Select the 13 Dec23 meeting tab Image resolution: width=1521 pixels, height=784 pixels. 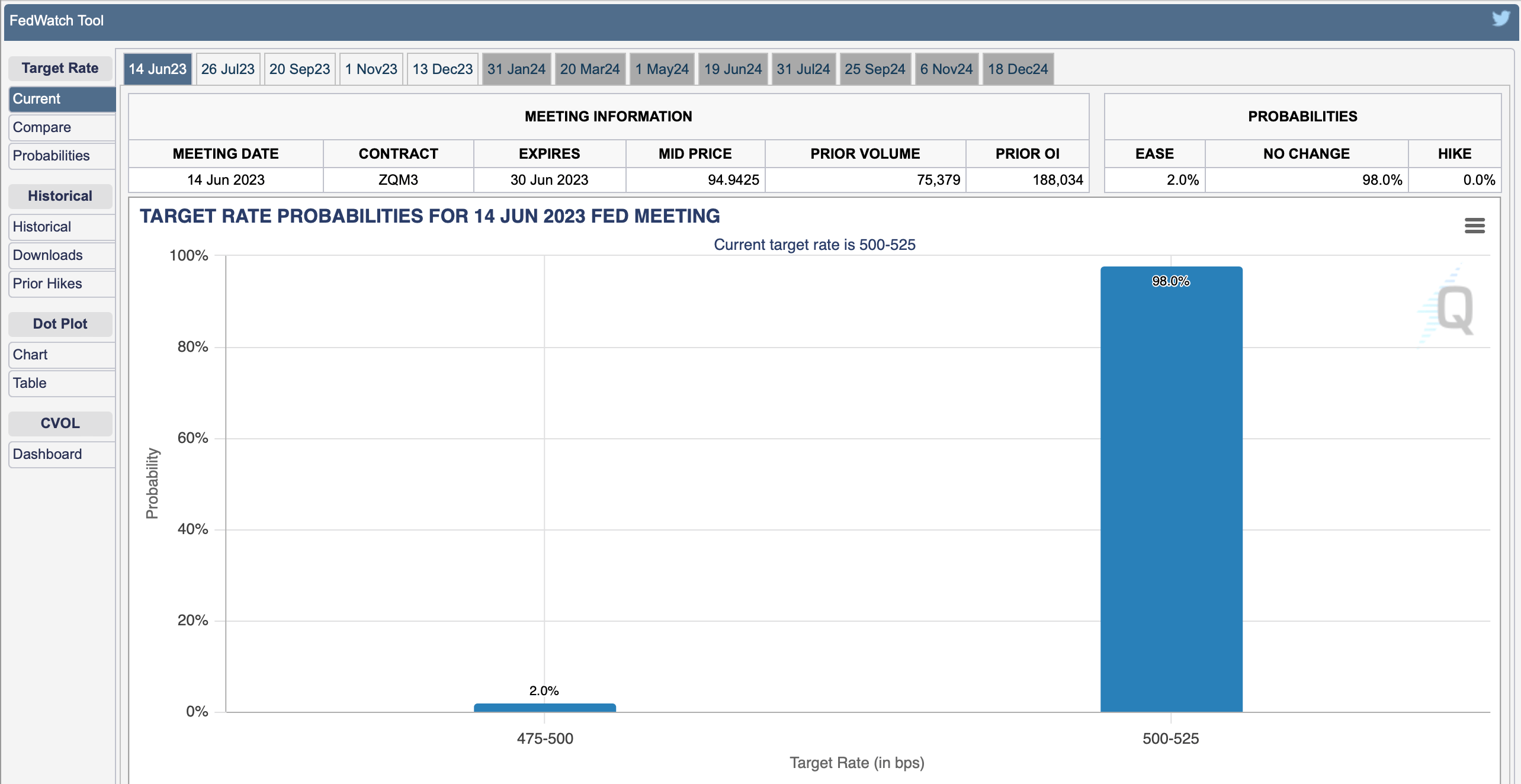pos(442,69)
